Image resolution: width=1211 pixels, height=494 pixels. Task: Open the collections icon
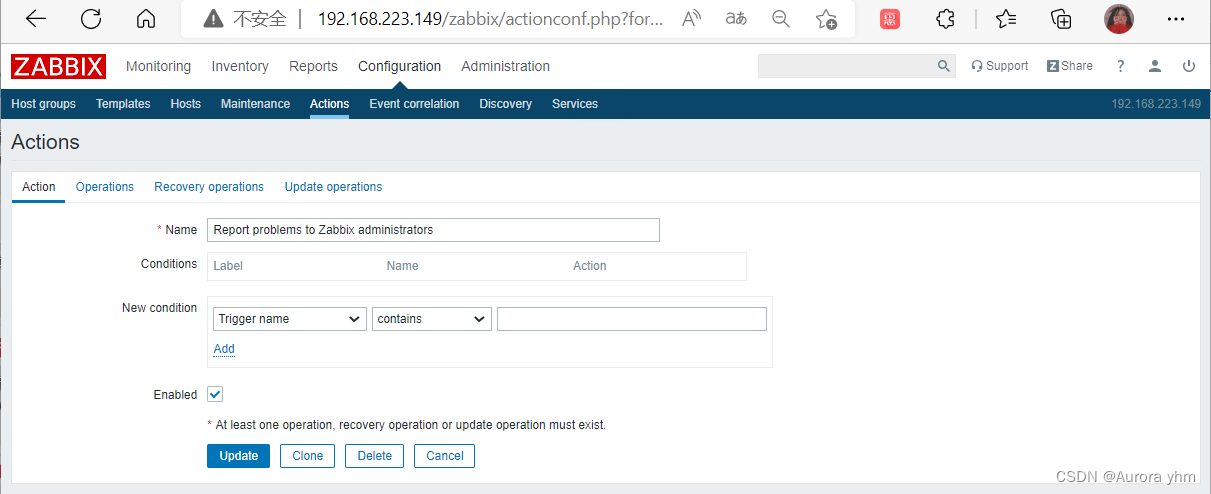coord(1061,19)
